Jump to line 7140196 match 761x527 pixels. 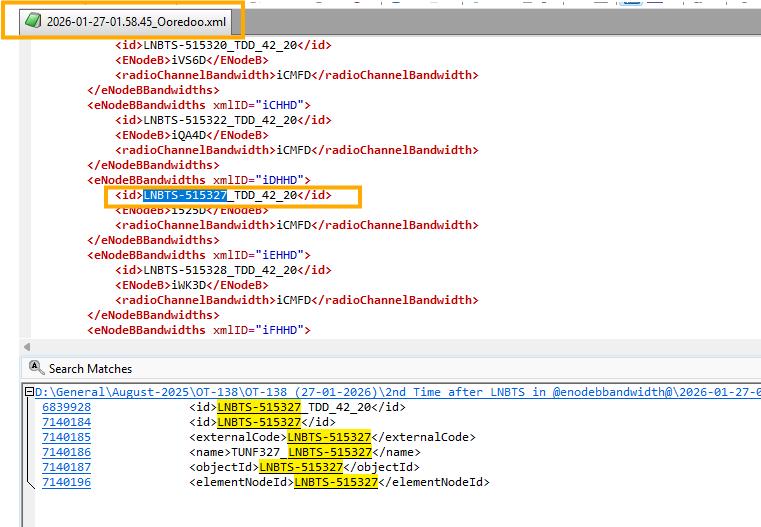coord(64,482)
